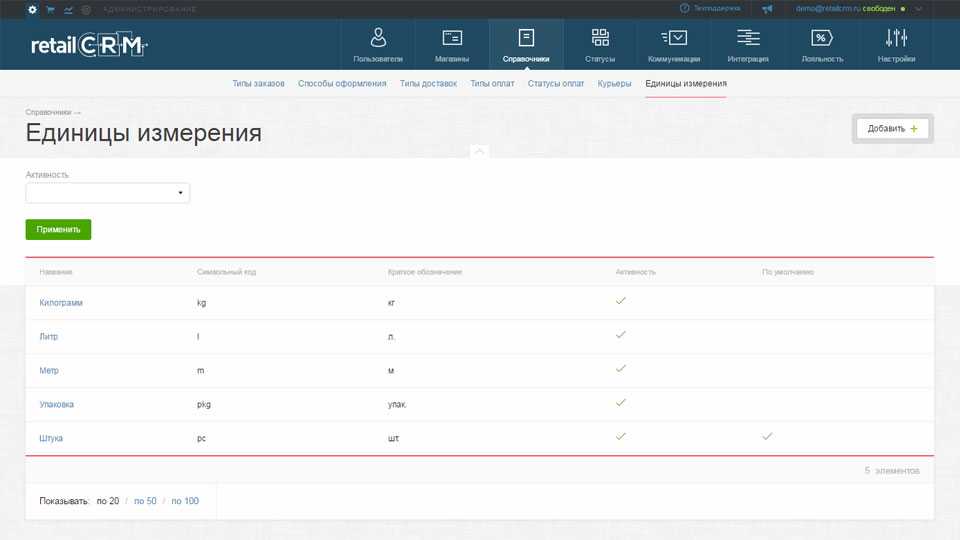Click the шт abbreviation cell
Image resolution: width=960 pixels, height=540 pixels.
click(393, 438)
